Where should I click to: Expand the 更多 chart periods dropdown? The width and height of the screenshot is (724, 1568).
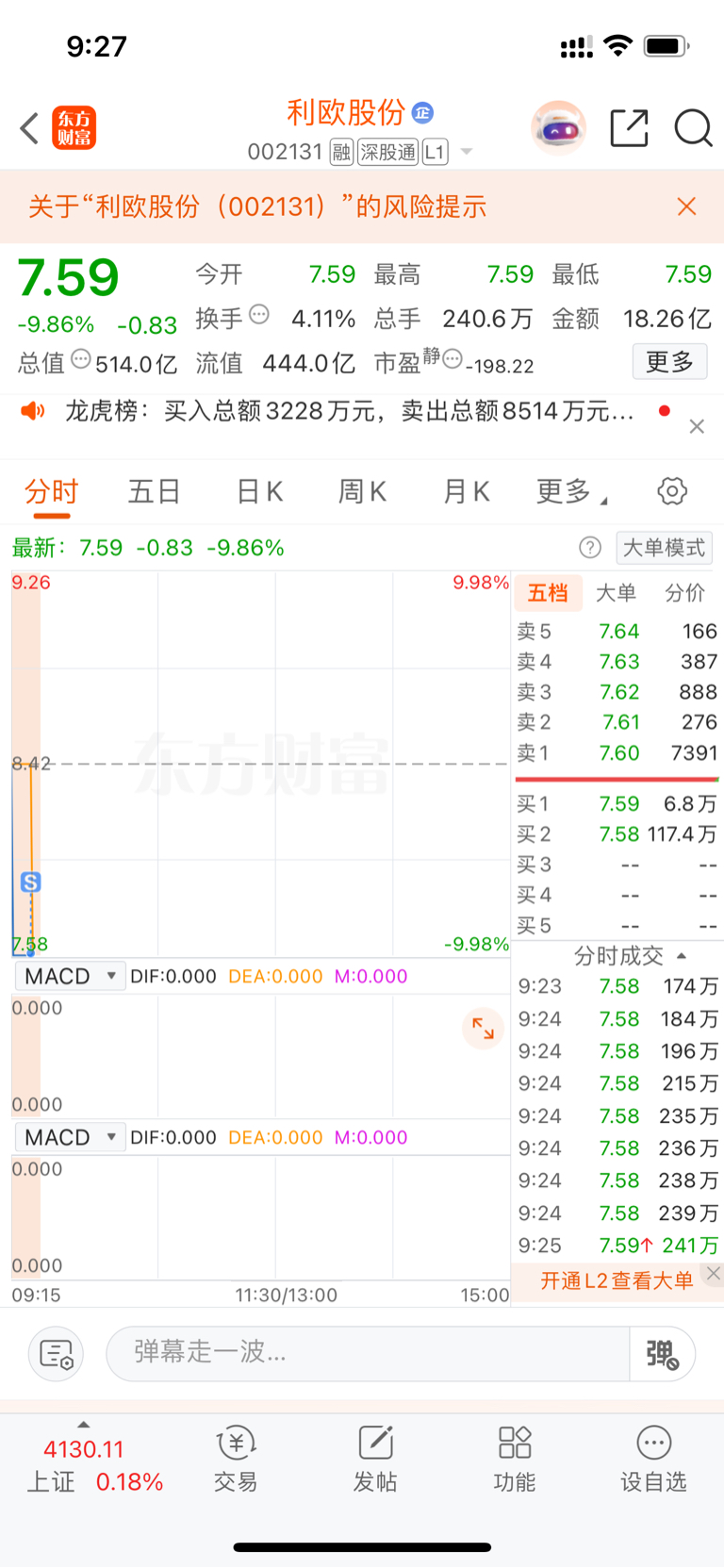[x=571, y=491]
